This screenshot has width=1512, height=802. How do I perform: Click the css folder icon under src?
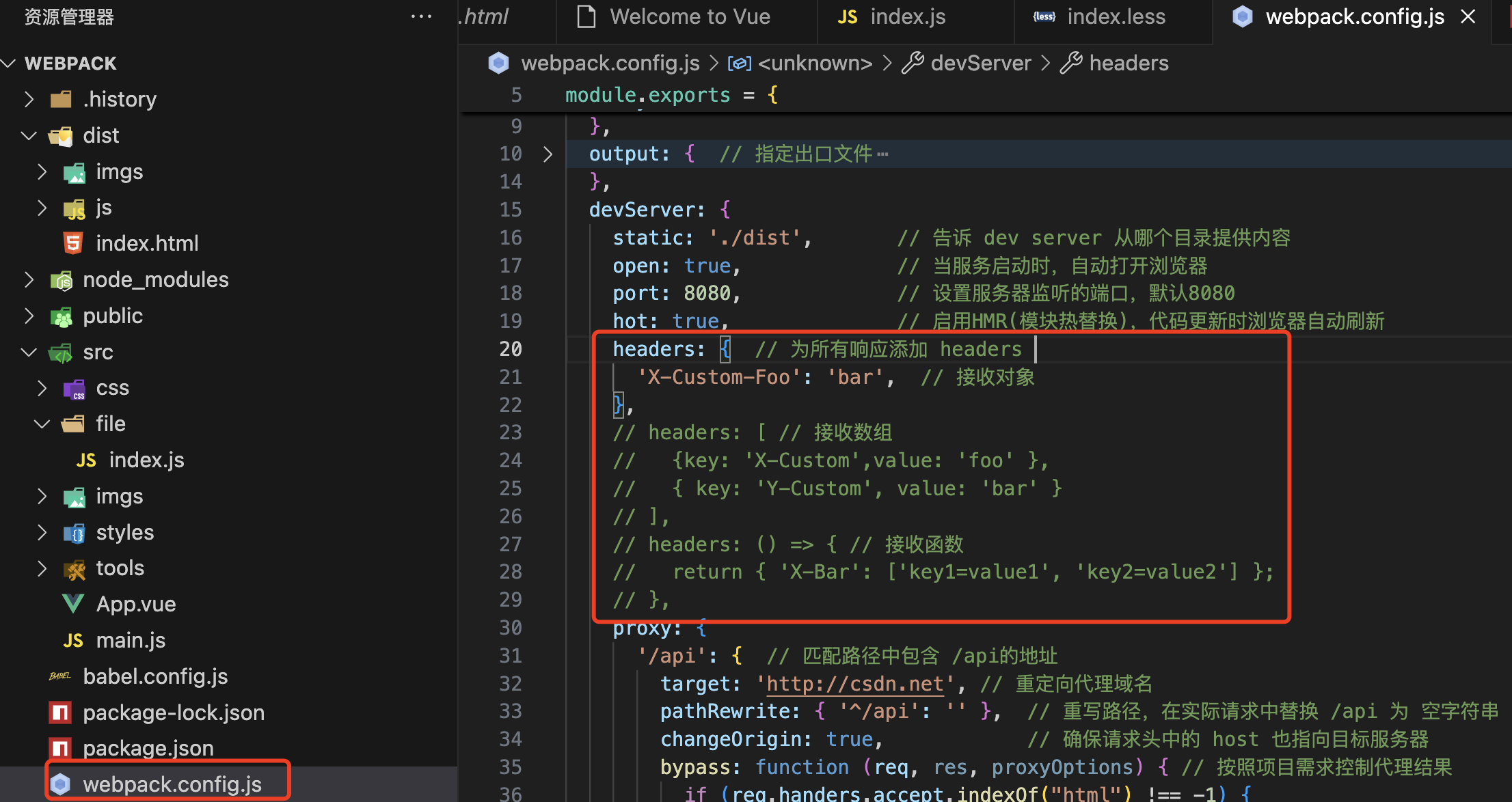click(74, 388)
